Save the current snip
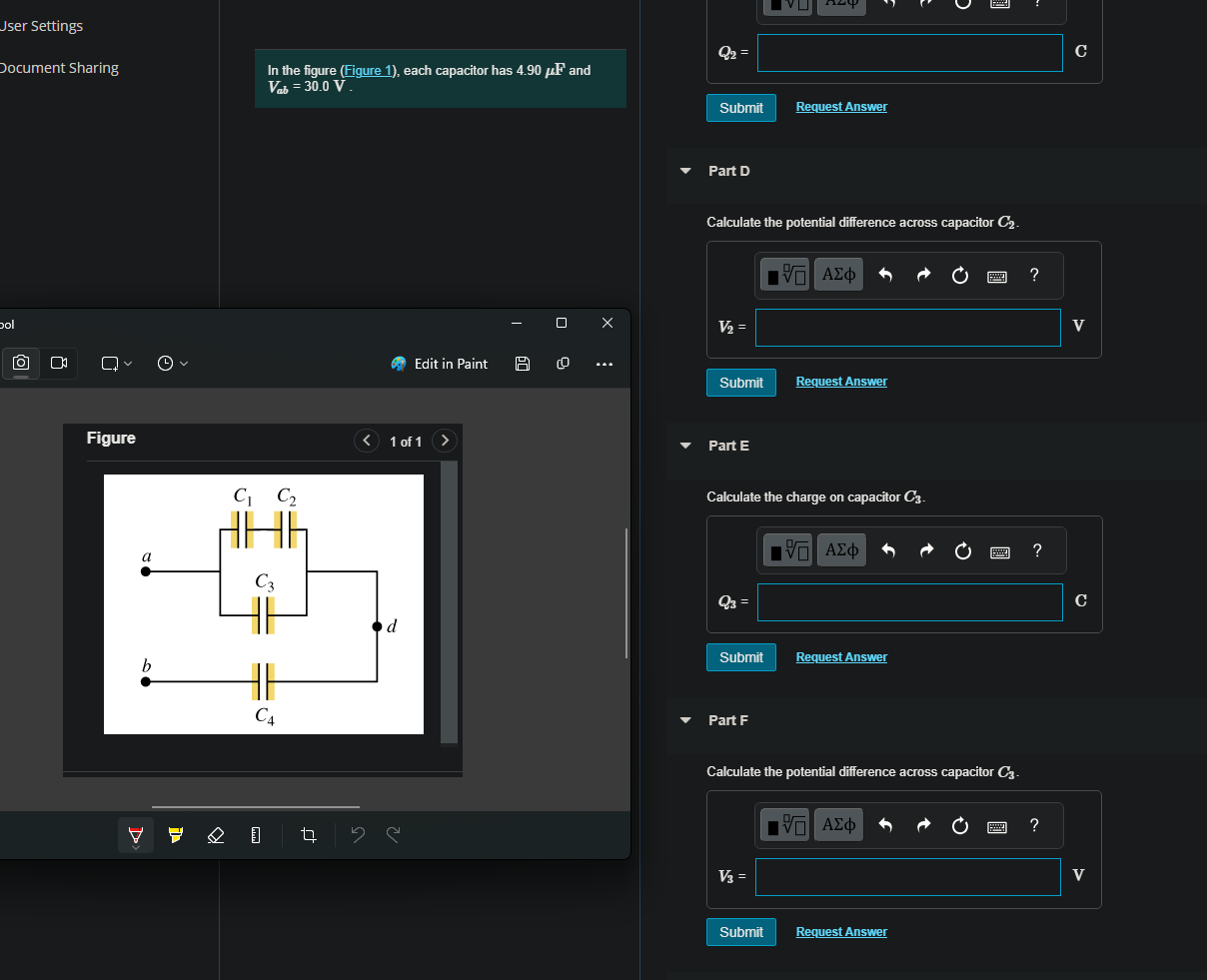Image resolution: width=1207 pixels, height=980 pixels. pos(523,364)
